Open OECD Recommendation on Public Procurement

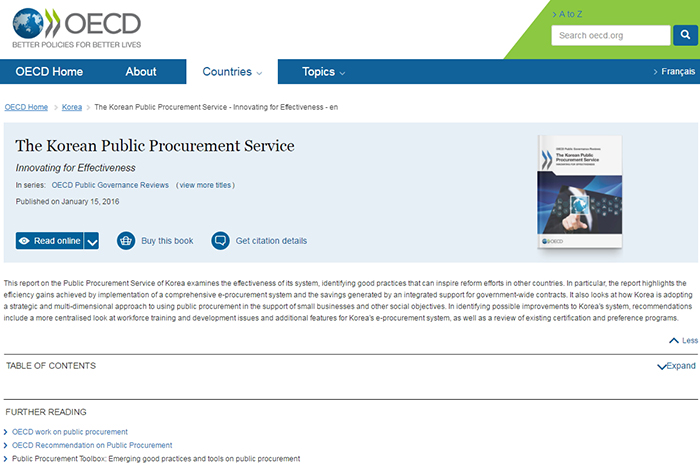(92, 445)
